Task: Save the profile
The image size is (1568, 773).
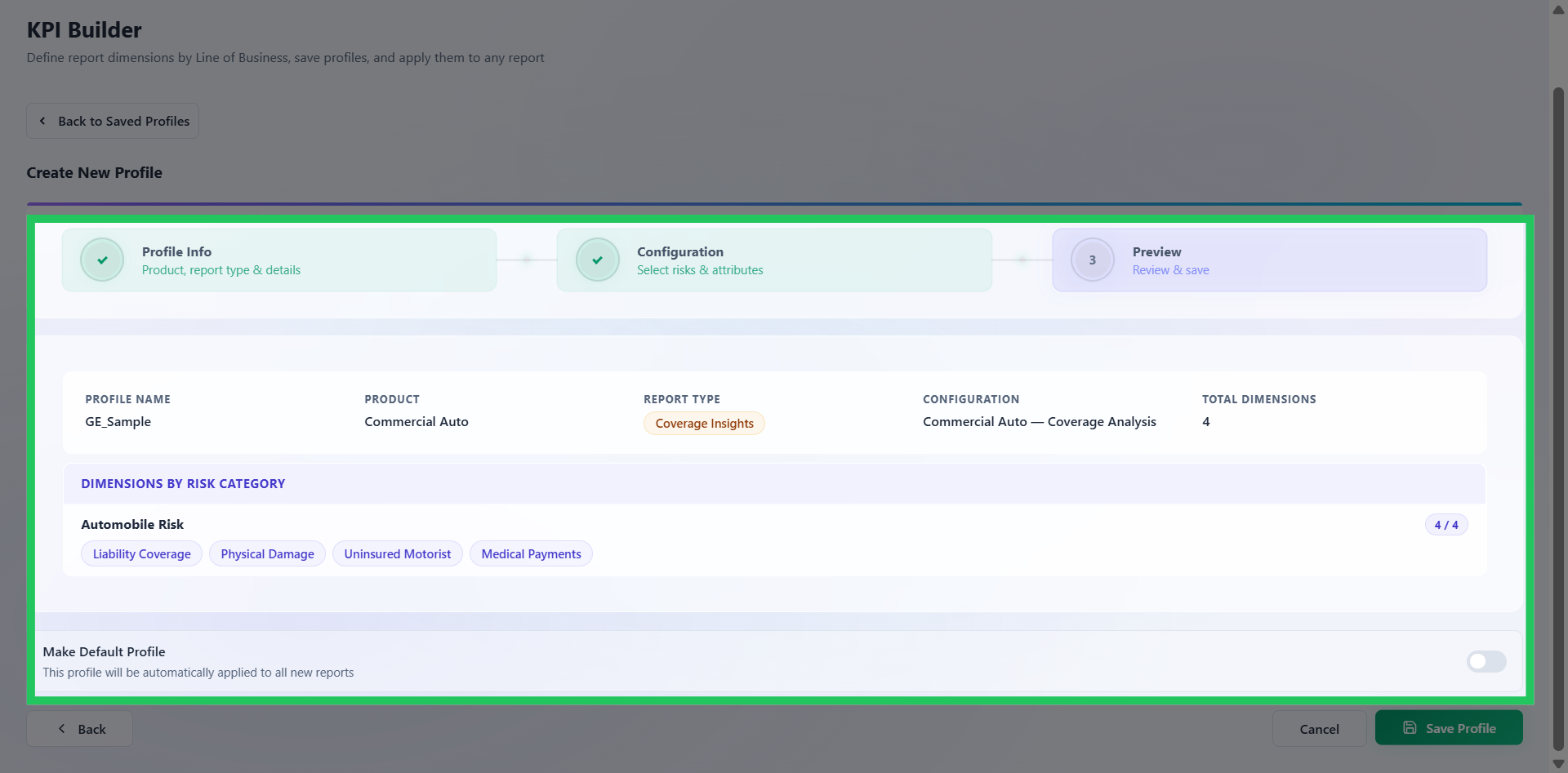Action: click(x=1449, y=728)
